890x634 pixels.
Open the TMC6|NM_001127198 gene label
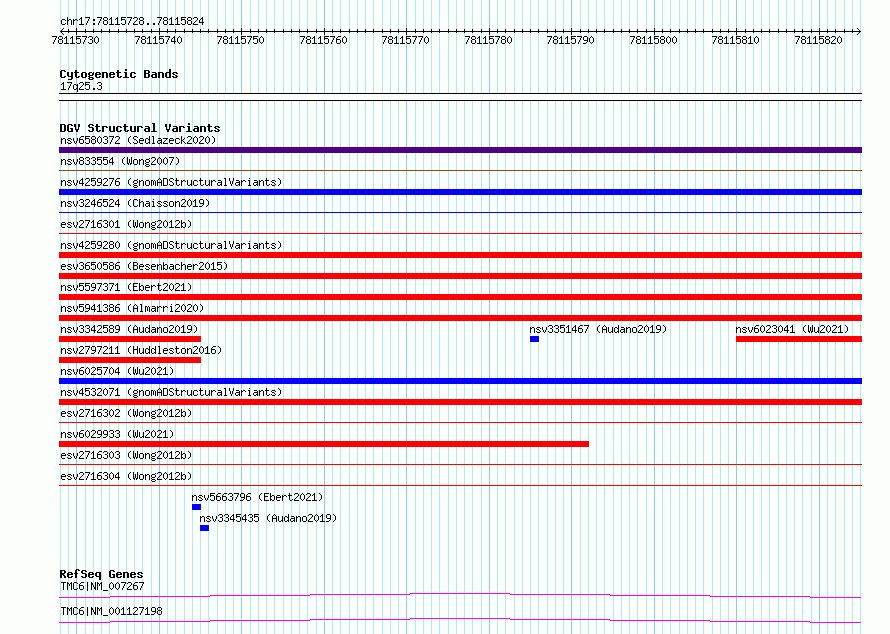[111, 611]
